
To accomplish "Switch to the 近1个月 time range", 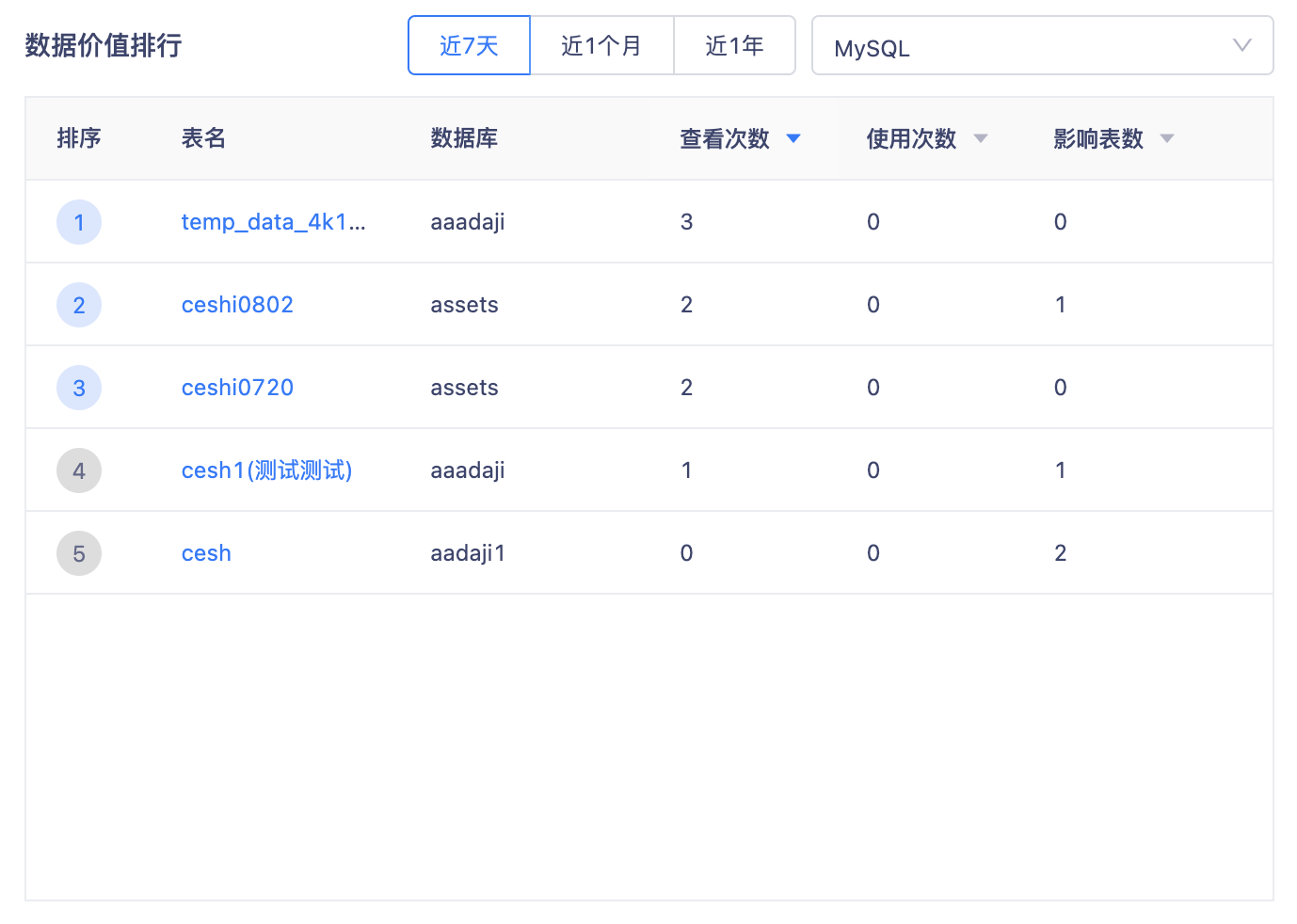I will coord(601,45).
